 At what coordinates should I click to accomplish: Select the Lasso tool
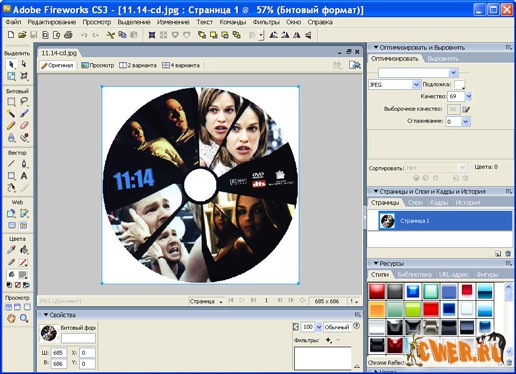click(24, 102)
